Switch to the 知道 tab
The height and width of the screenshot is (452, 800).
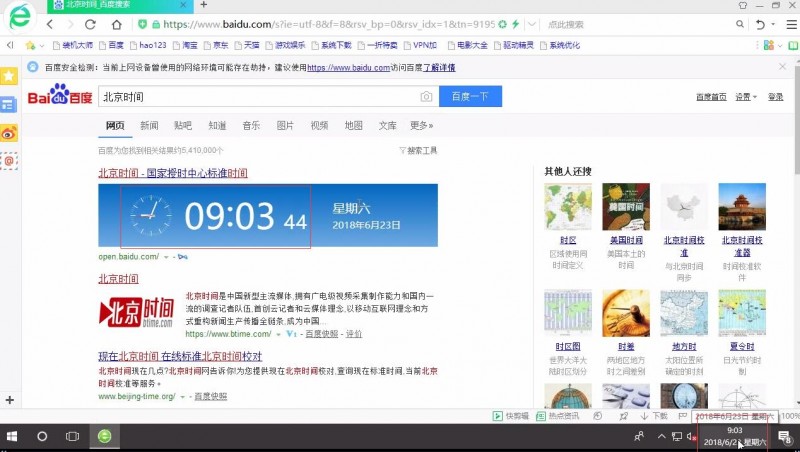click(217, 125)
